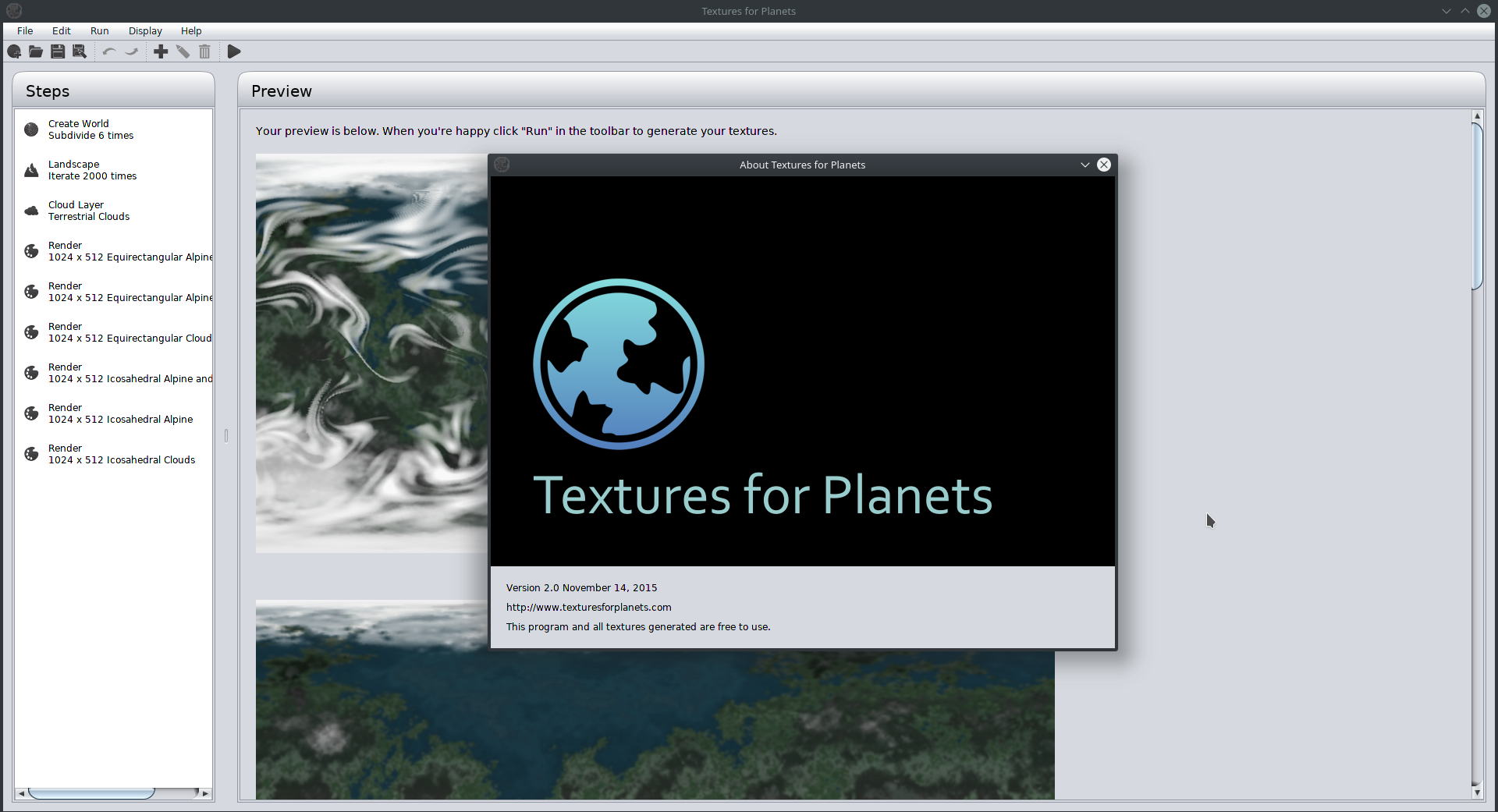The height and width of the screenshot is (812, 1498).
Task: Select the second Equirectangular Alpine Render step
Action: 113,292
